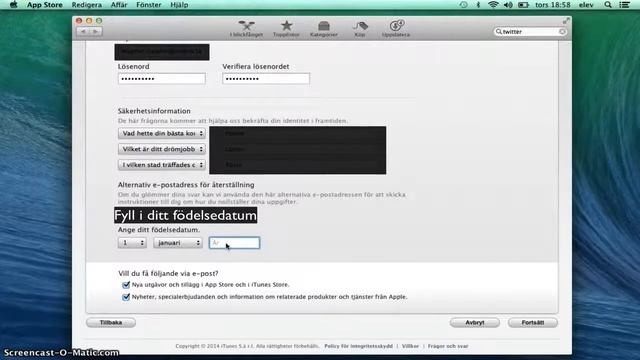
Task: Open the Purchases (Köp) toolbar section
Action: pyautogui.click(x=360, y=29)
